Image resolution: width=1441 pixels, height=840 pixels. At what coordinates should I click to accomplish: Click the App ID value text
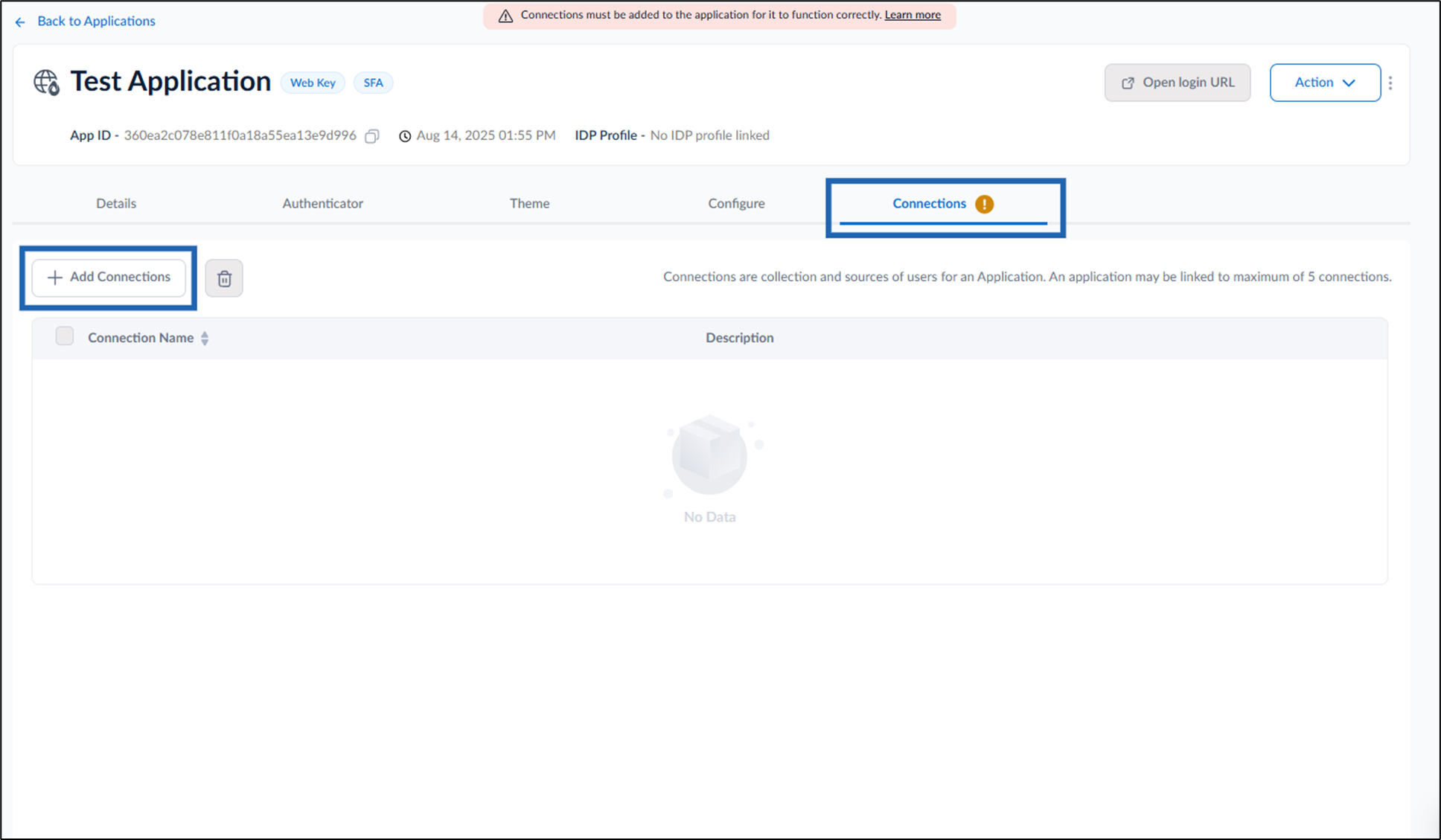click(240, 135)
